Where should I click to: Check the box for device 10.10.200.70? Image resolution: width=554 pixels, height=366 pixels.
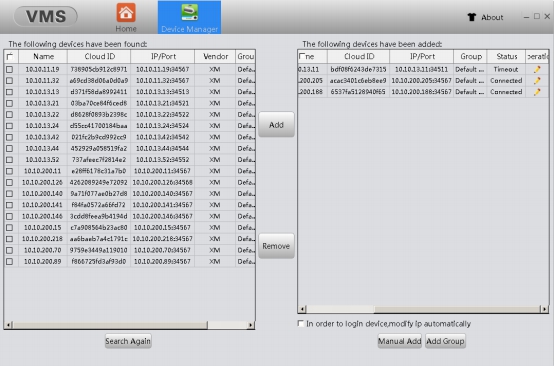[x=10, y=250]
